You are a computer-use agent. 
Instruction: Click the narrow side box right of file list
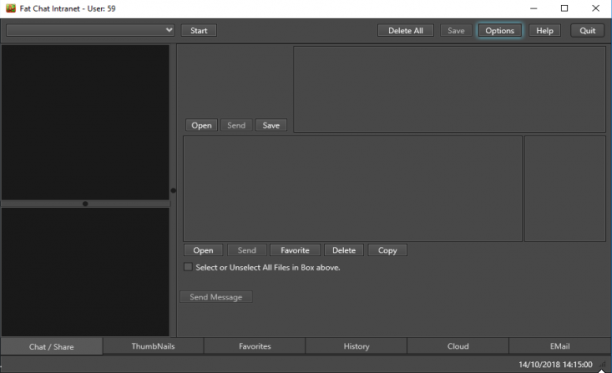[x=565, y=188]
